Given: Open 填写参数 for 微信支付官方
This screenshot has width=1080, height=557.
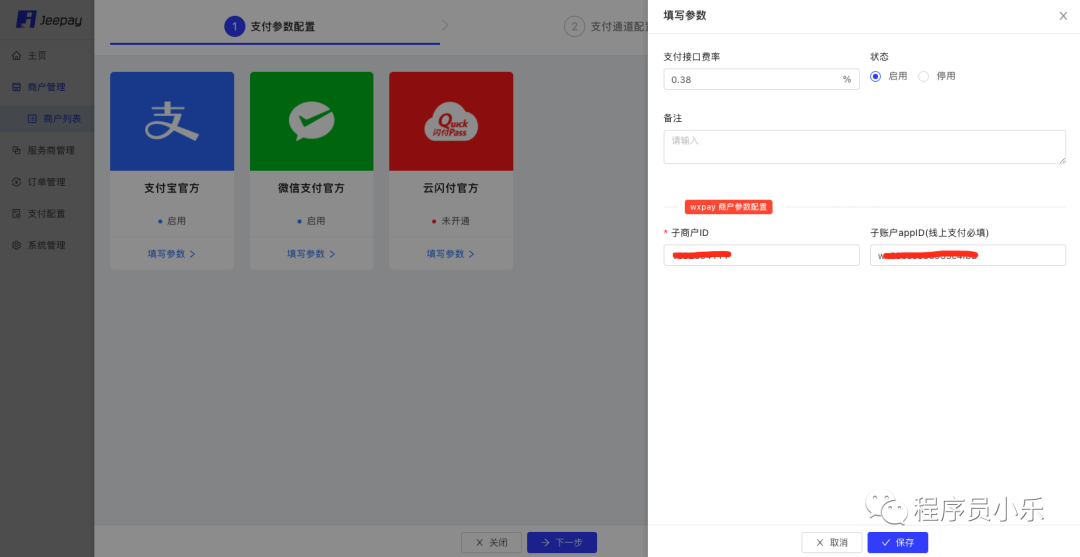Looking at the screenshot, I should (x=311, y=253).
